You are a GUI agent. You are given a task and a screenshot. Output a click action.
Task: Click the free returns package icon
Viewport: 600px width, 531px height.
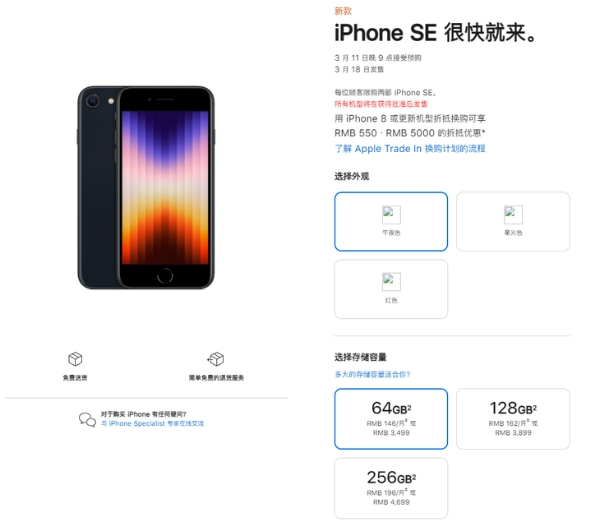216,358
